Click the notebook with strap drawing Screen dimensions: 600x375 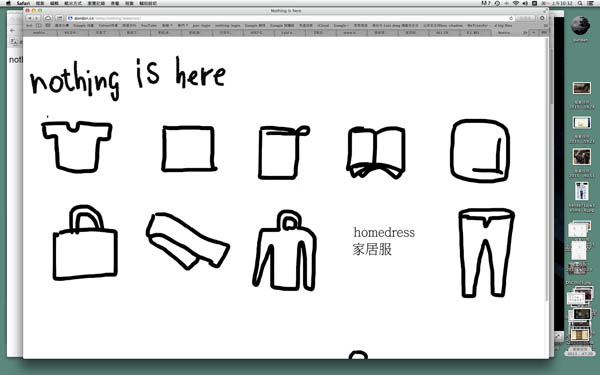[284, 152]
